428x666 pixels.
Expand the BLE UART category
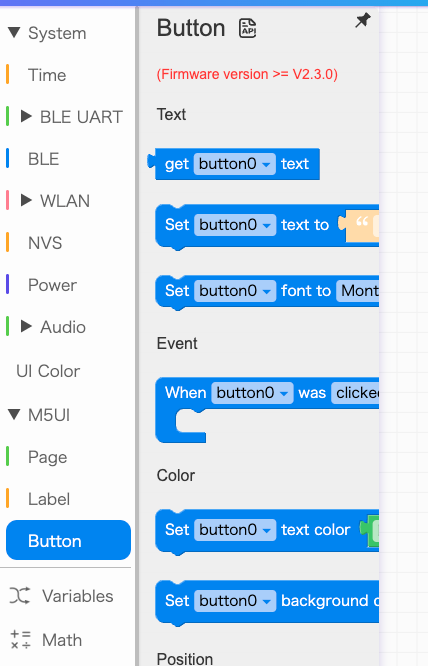coord(26,116)
